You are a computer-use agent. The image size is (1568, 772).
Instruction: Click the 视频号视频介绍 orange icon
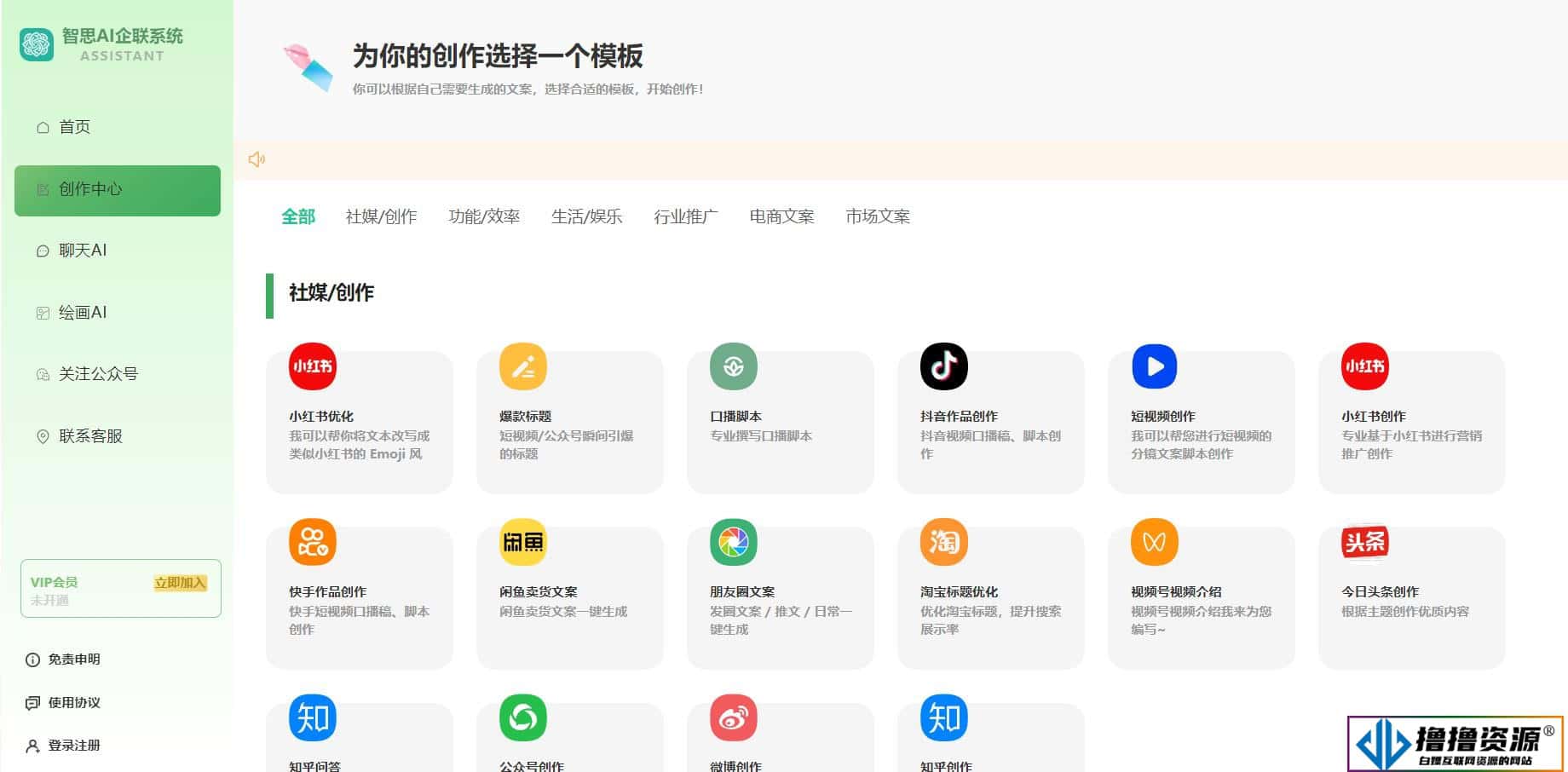(1155, 542)
